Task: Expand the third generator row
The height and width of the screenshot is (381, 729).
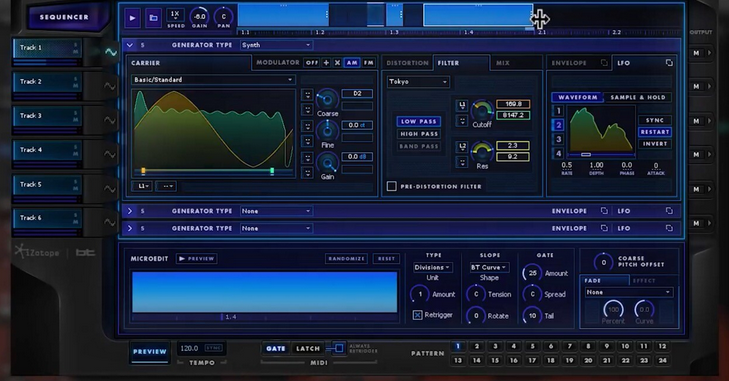Action: 130,228
